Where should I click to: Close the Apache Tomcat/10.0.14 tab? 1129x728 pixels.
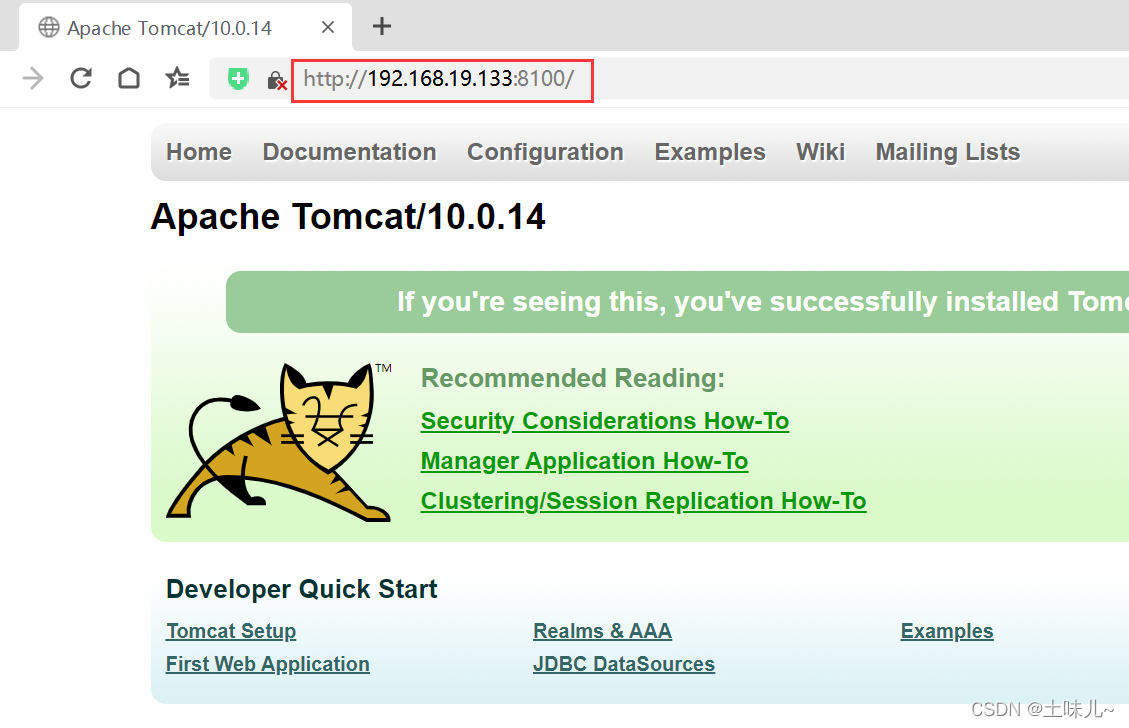[x=328, y=27]
